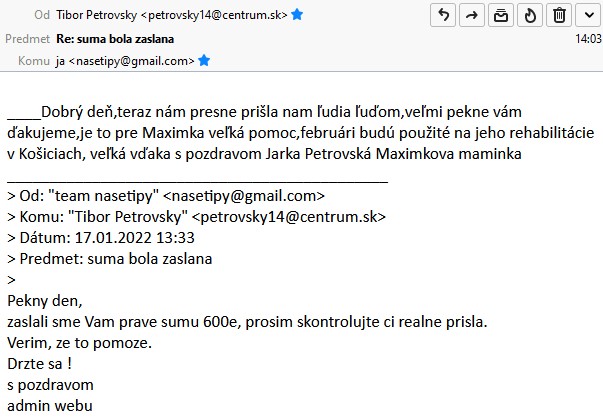The image size is (603, 420).
Task: Open the petrovsky14@centrum.sk address in the quoted Komu line
Action: tap(288, 217)
